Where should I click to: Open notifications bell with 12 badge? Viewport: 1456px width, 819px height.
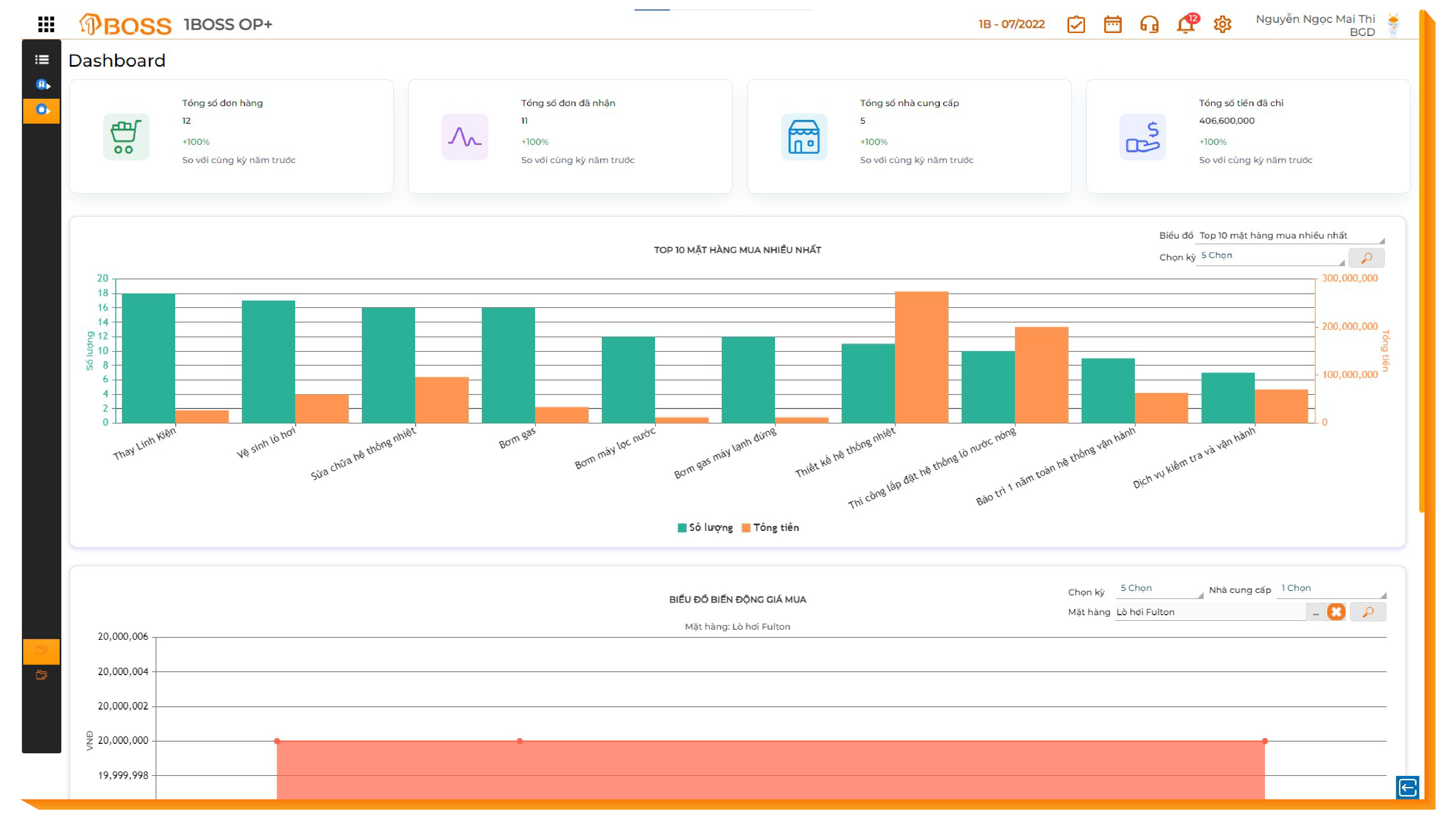tap(1185, 24)
